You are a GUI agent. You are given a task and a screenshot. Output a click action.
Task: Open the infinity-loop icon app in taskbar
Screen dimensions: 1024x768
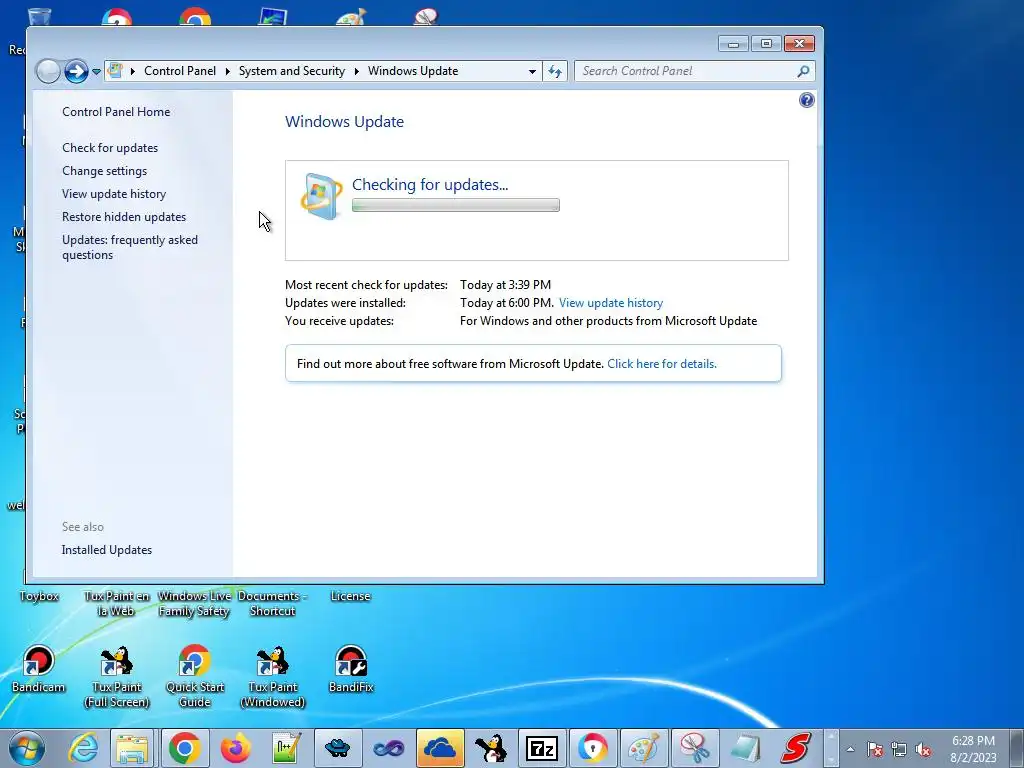coord(389,748)
